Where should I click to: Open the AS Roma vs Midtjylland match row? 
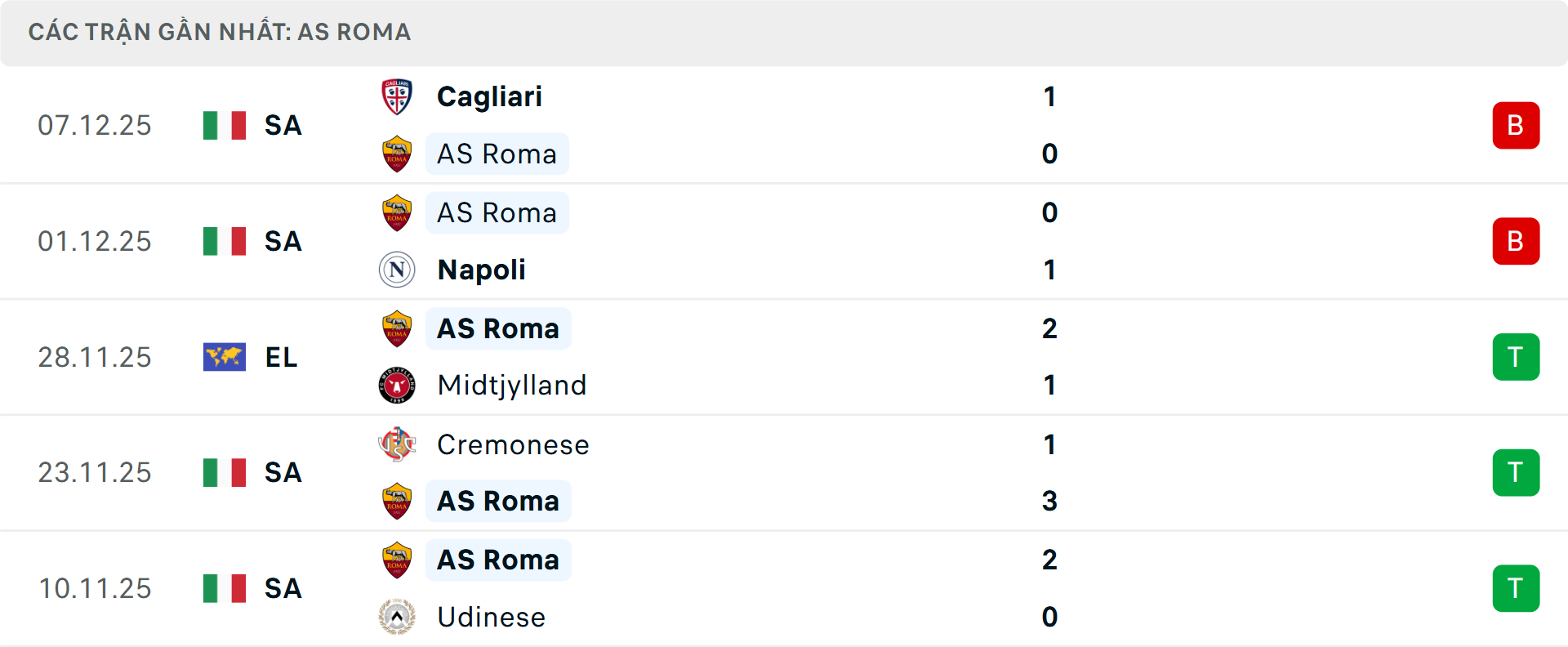click(x=784, y=356)
